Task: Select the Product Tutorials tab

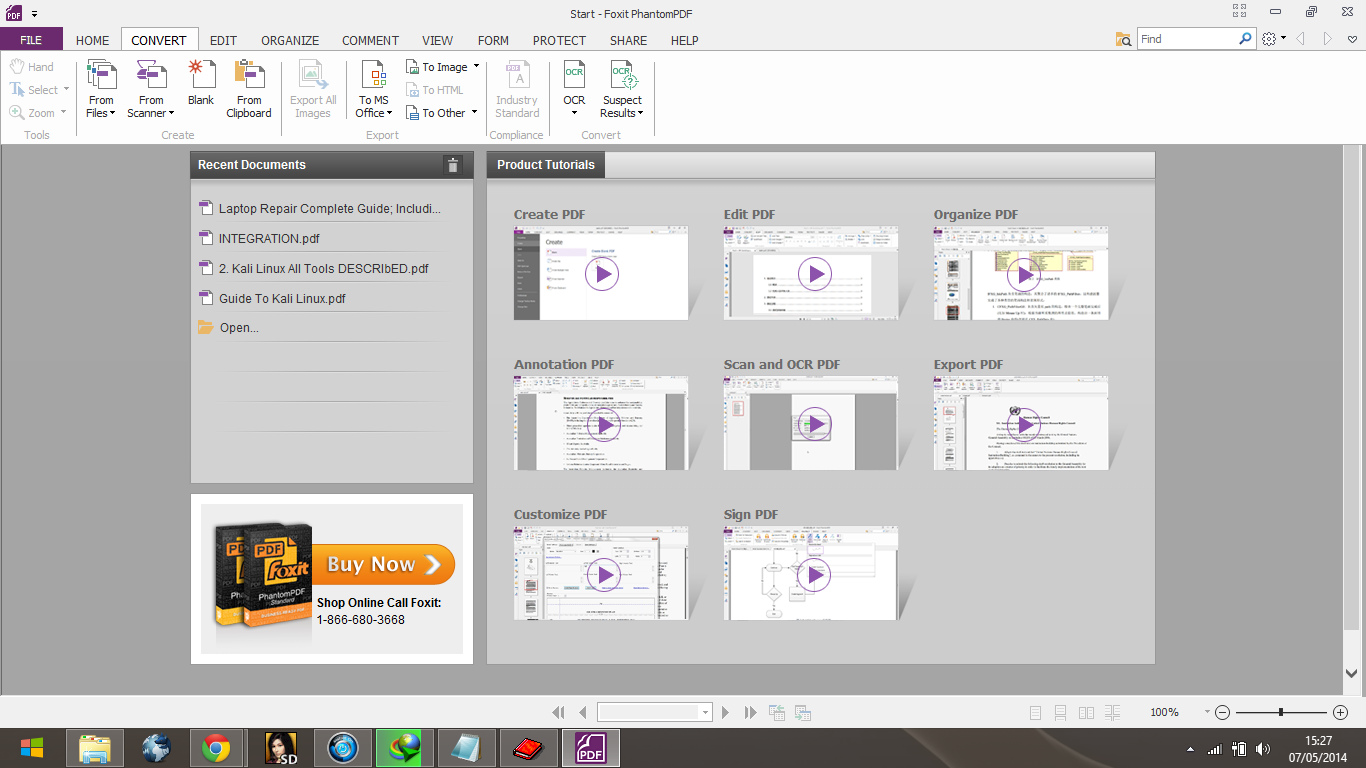Action: [x=546, y=165]
